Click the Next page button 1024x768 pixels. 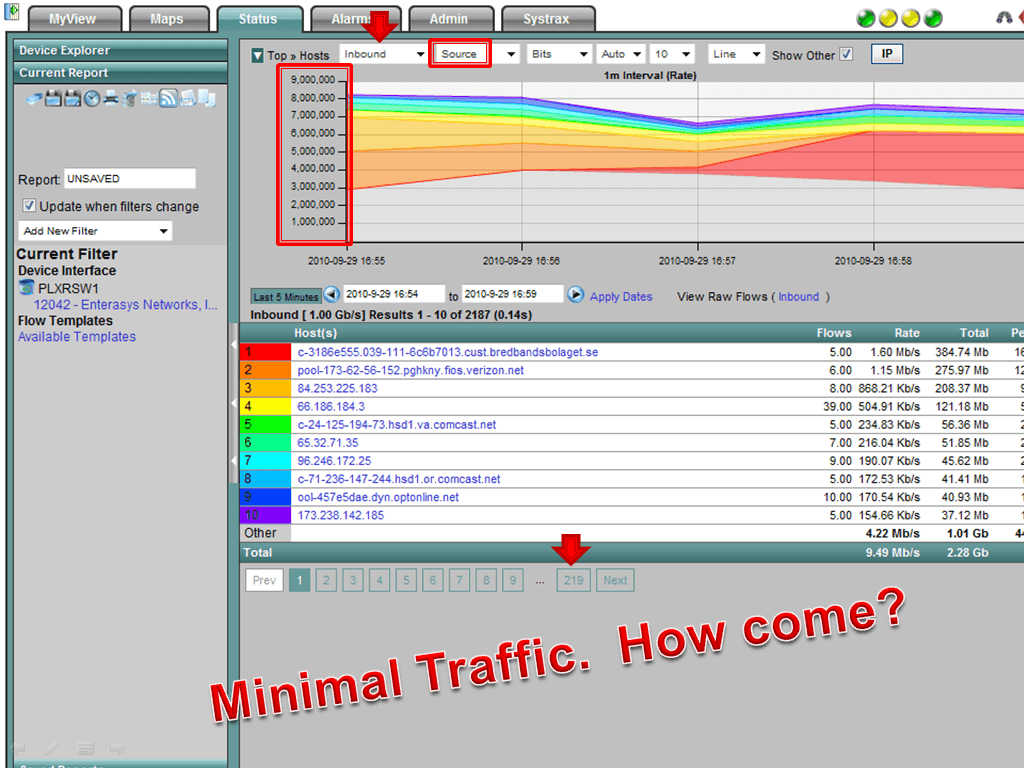coord(615,580)
